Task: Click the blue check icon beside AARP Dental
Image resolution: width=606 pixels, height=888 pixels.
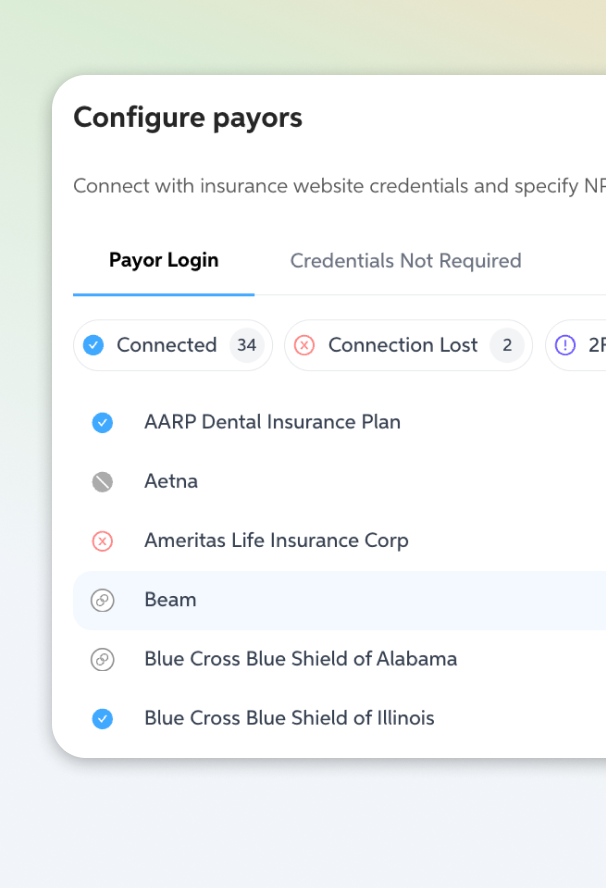Action: coord(102,423)
